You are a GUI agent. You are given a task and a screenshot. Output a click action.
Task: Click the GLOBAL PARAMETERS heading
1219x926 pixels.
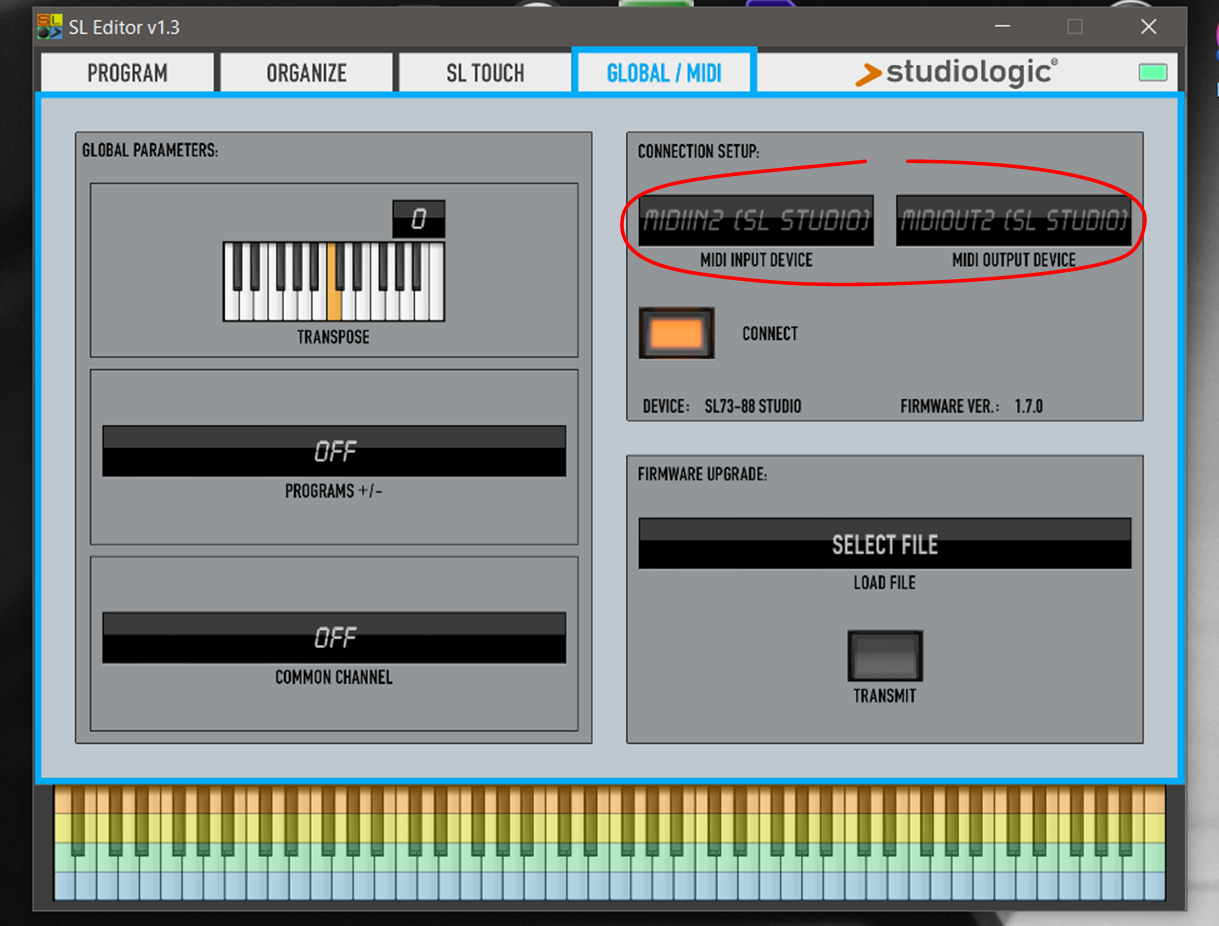pos(150,150)
